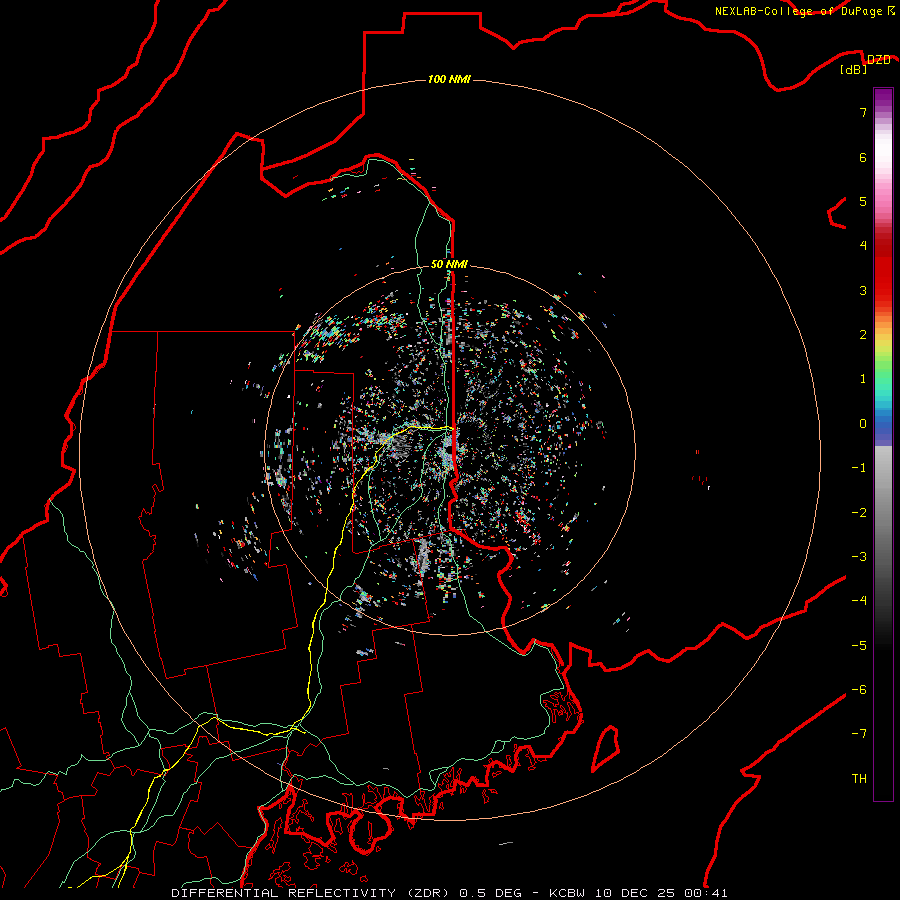Viewport: 900px width, 900px height.
Task: Click the 10 DEC 25 00:41 timestamp
Action: [x=661, y=893]
